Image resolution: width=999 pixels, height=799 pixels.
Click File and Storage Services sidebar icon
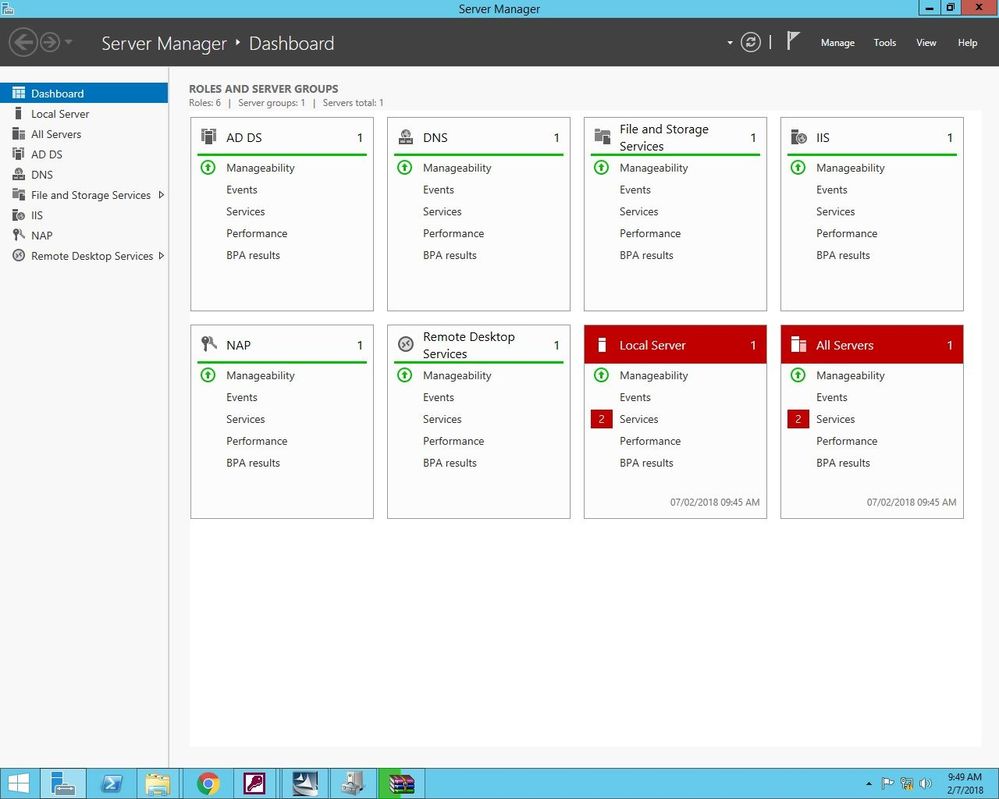[18, 194]
